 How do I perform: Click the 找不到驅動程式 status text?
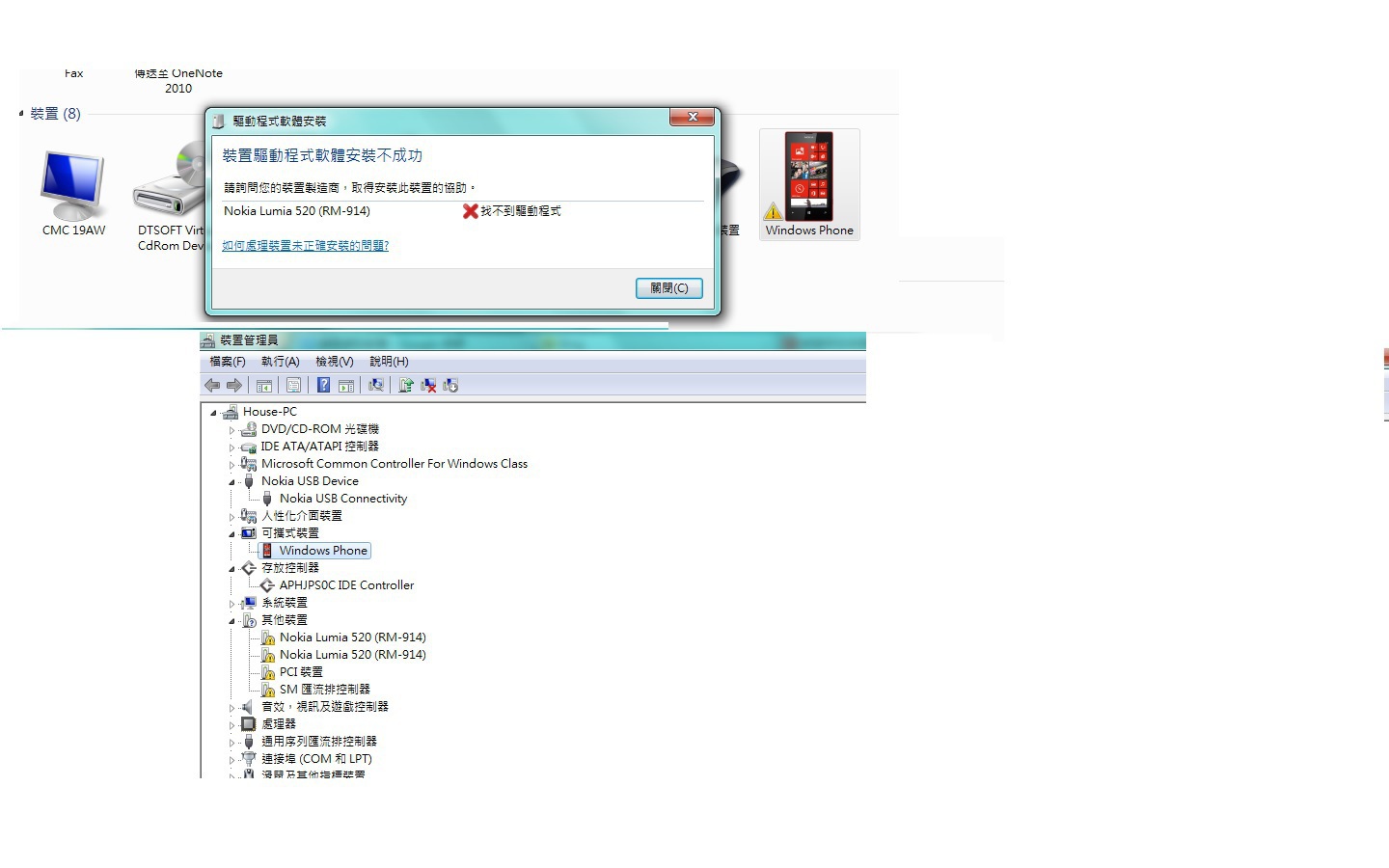coord(521,211)
